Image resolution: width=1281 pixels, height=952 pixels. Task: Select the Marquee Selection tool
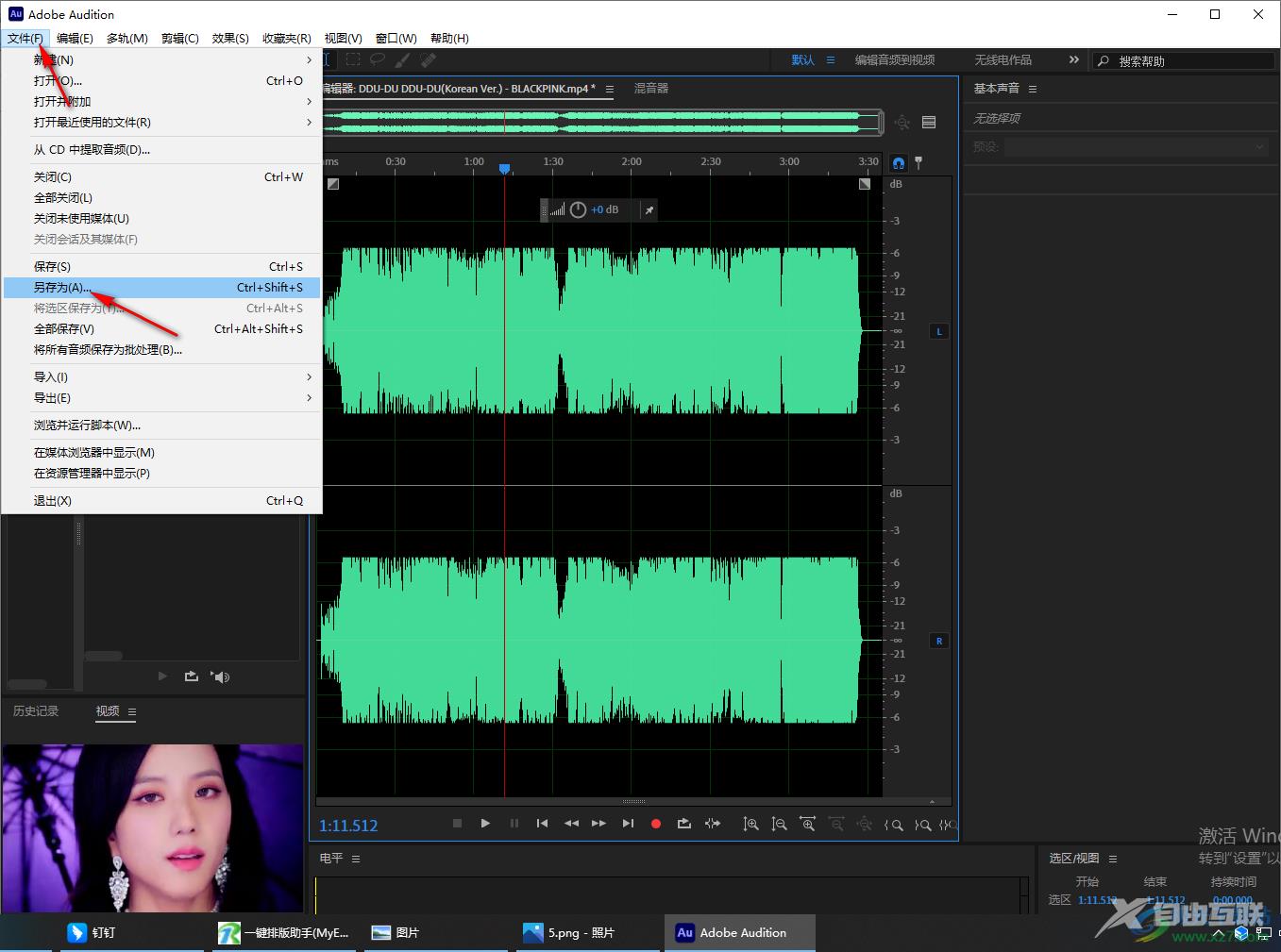[x=353, y=58]
